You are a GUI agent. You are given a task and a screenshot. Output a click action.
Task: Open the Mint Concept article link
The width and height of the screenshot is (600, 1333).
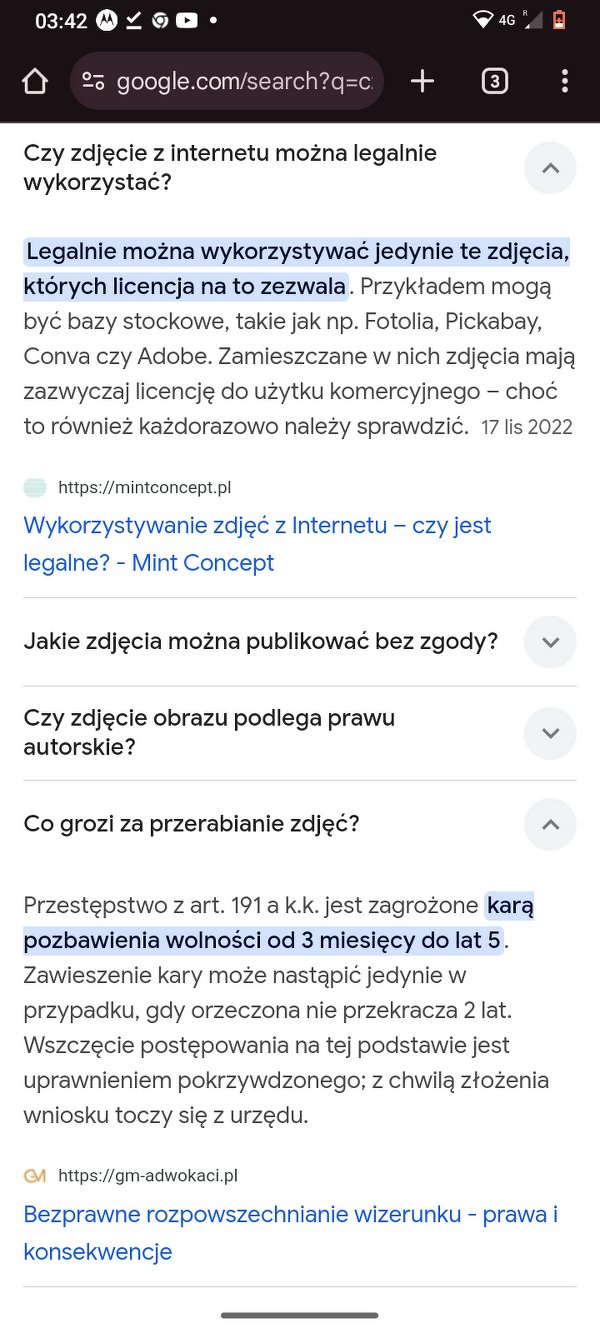tap(257, 544)
